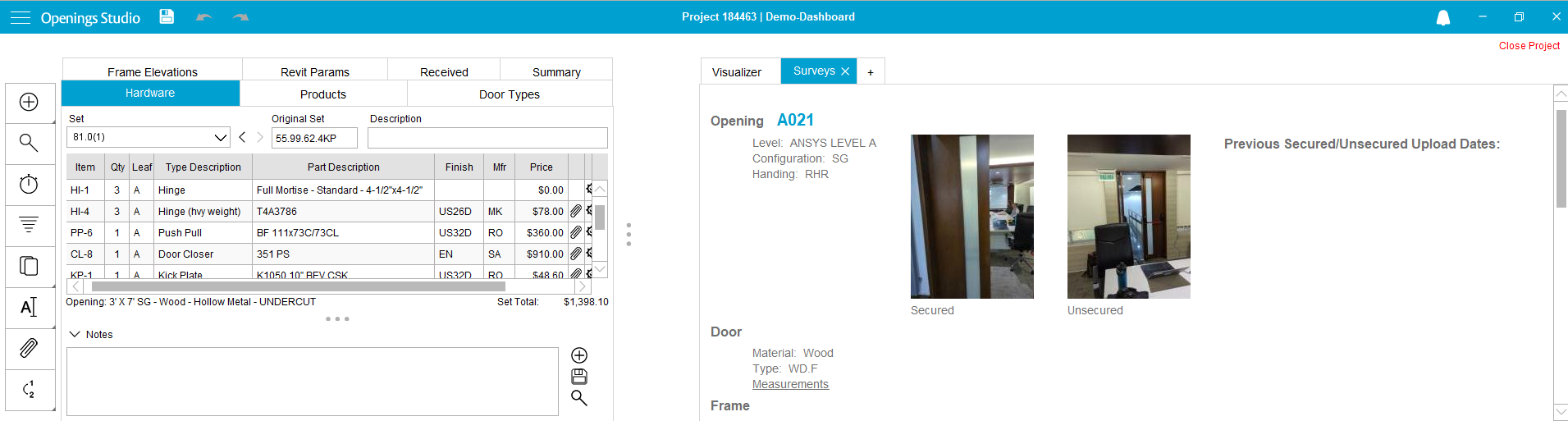Select the text edit 'A' tool in sidebar
Viewport: 1568px width, 421px height.
[x=29, y=307]
